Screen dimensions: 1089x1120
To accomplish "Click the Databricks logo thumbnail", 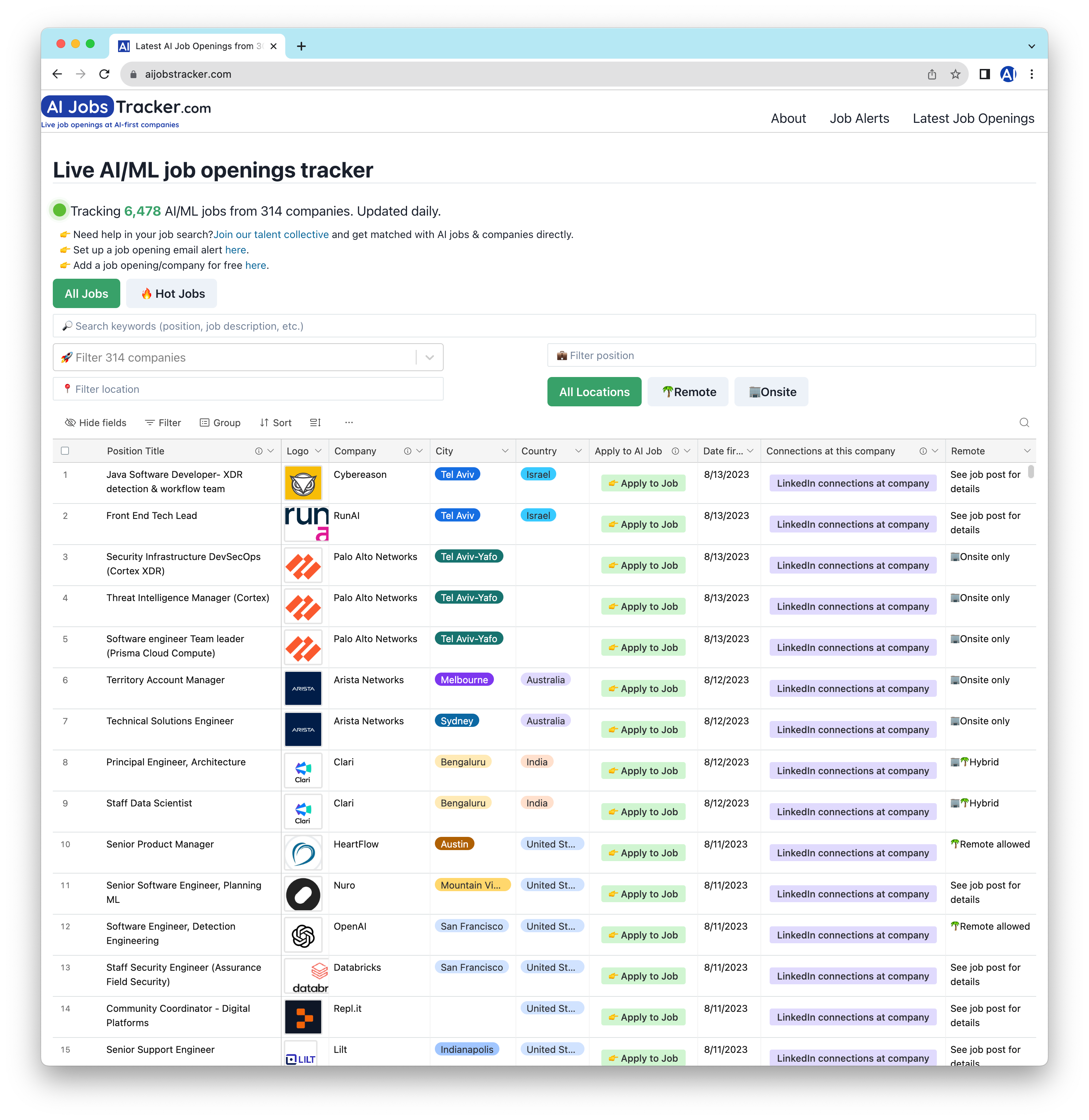I will tap(307, 977).
